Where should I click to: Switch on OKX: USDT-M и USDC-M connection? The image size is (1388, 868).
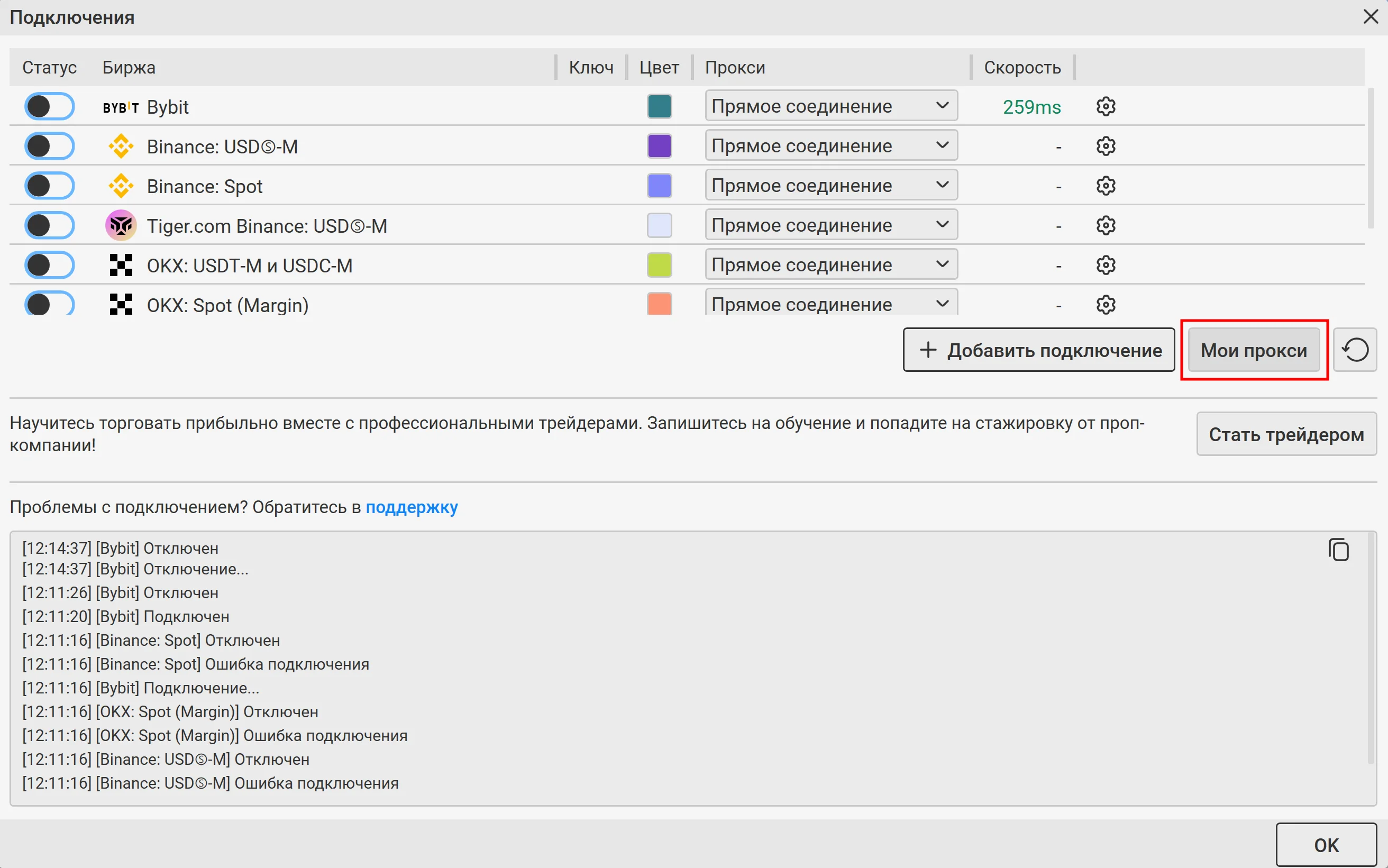(x=49, y=265)
